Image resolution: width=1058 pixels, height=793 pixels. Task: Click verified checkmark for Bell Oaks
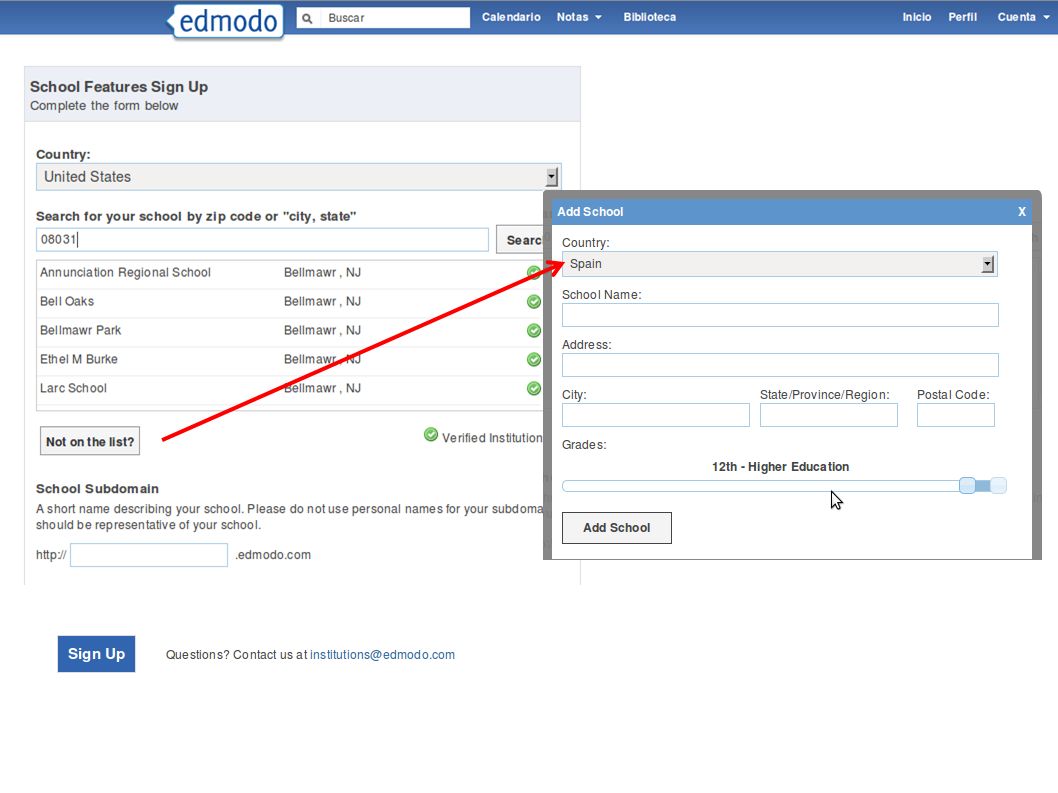[534, 302]
